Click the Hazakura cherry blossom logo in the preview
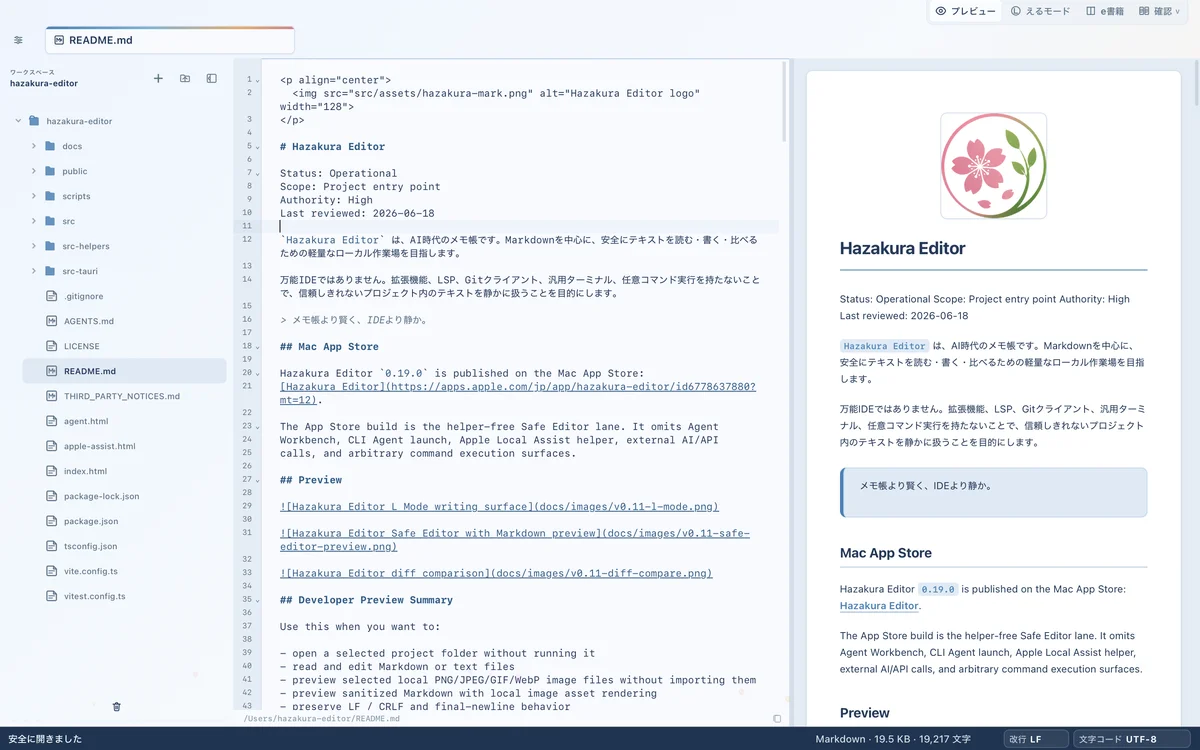The height and width of the screenshot is (750, 1200). click(x=993, y=166)
